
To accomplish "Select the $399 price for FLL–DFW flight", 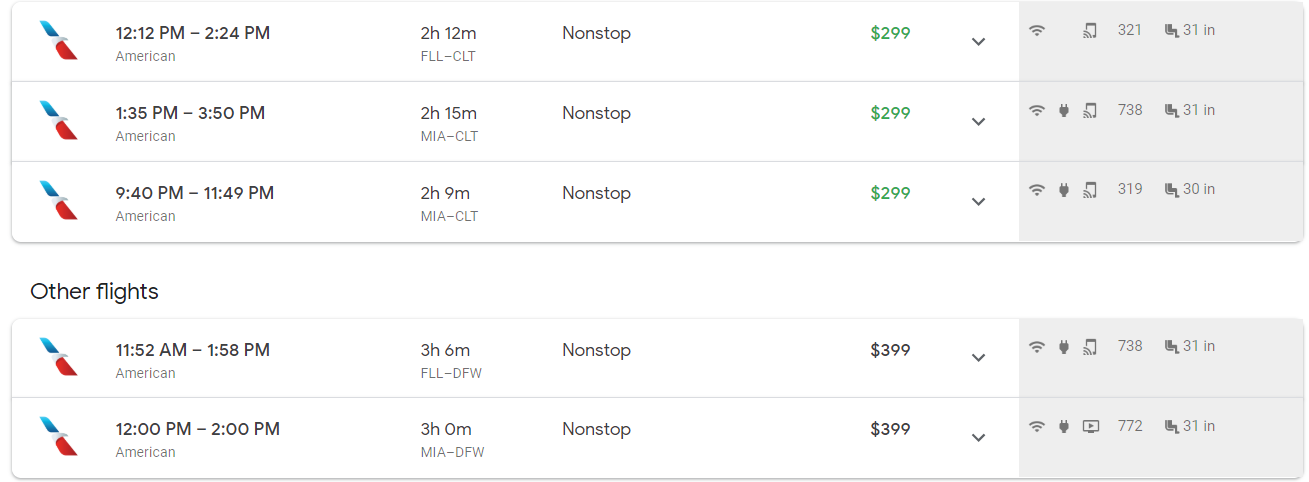I will point(890,350).
